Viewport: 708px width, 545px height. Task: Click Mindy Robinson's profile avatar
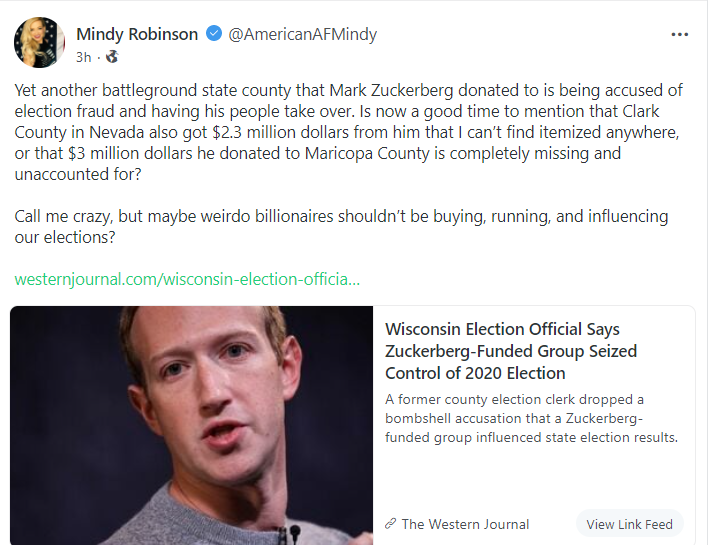[39, 43]
